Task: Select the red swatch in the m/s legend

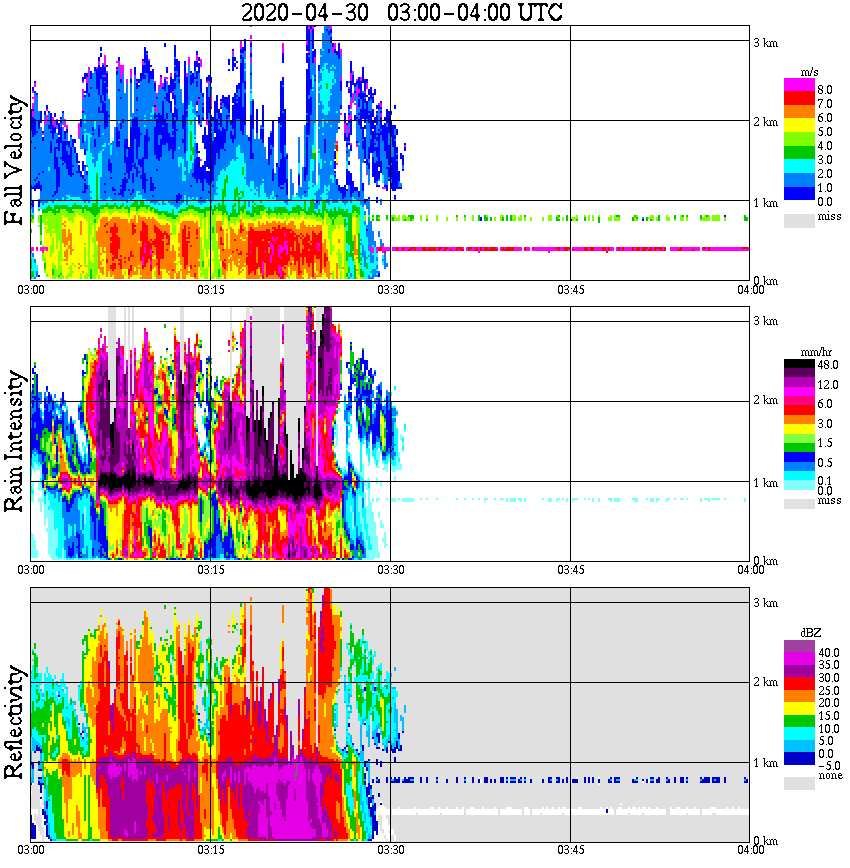Action: (x=799, y=99)
